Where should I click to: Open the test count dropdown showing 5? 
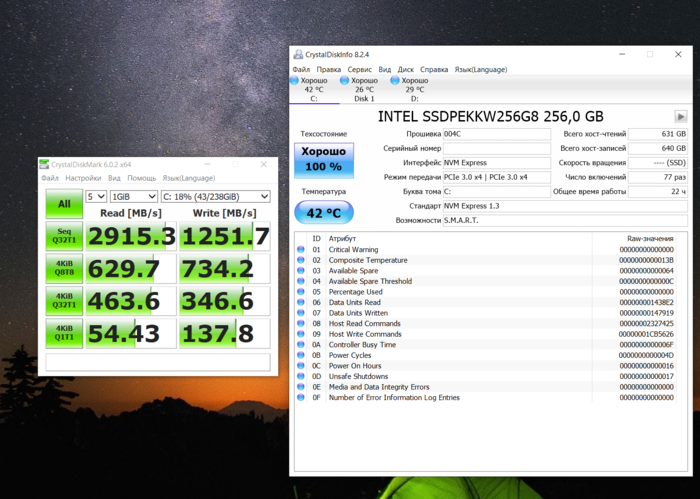click(x=96, y=196)
